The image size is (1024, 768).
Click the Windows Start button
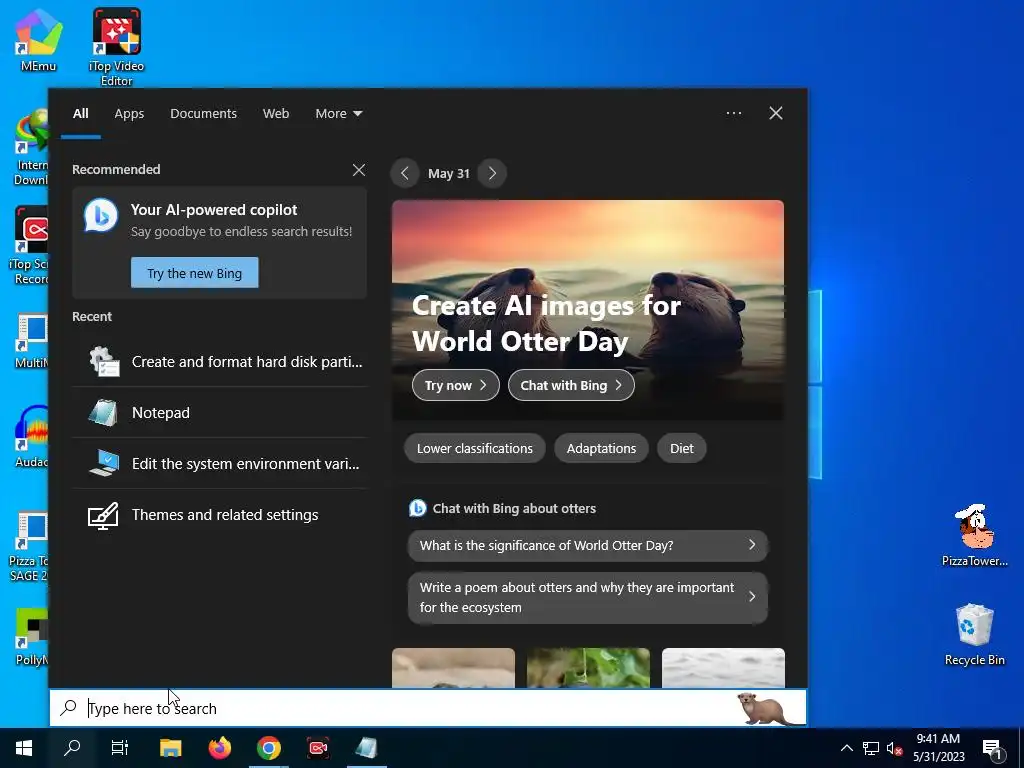coord(24,748)
